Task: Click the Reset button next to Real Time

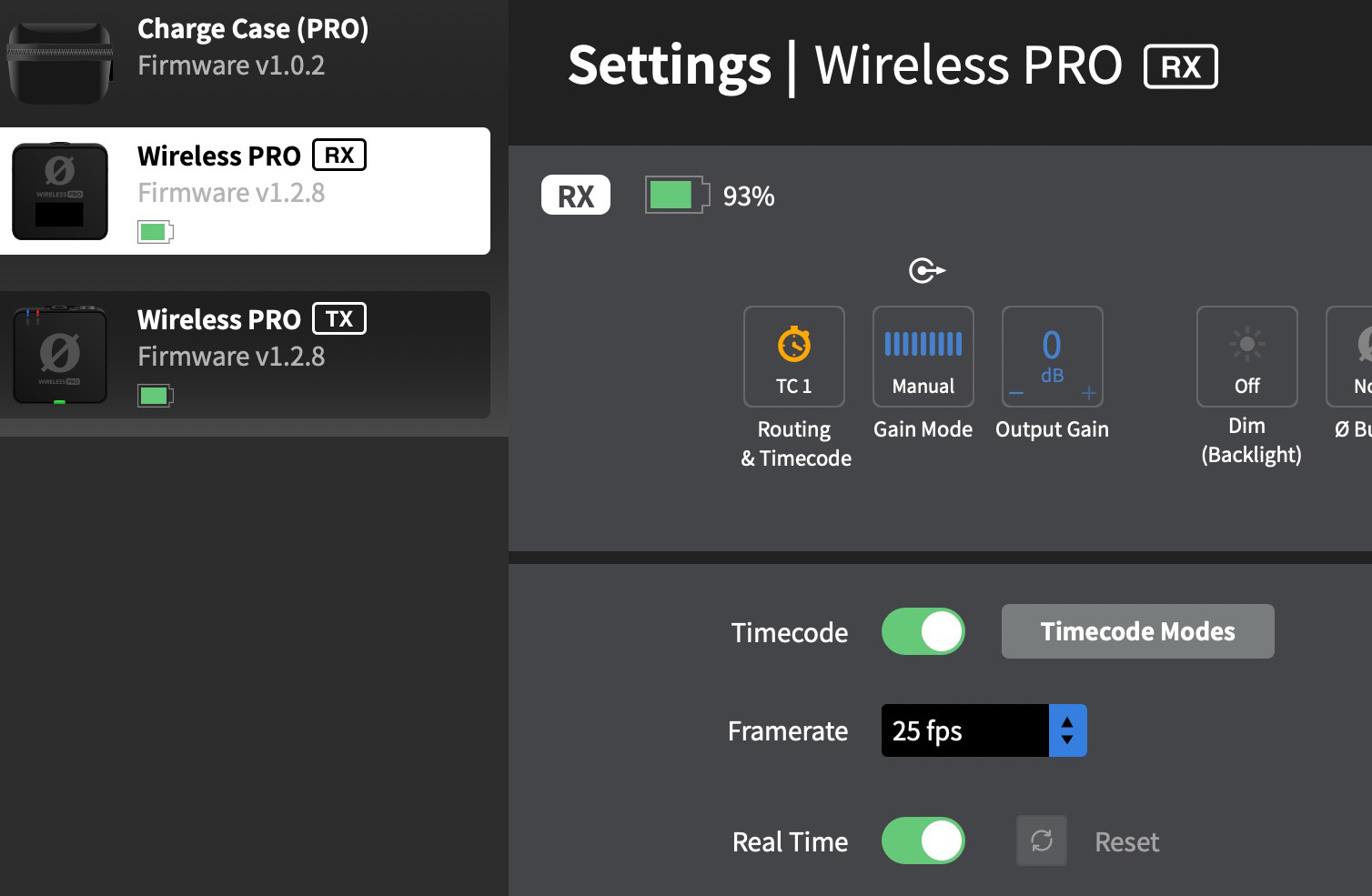Action: pyautogui.click(x=1126, y=841)
